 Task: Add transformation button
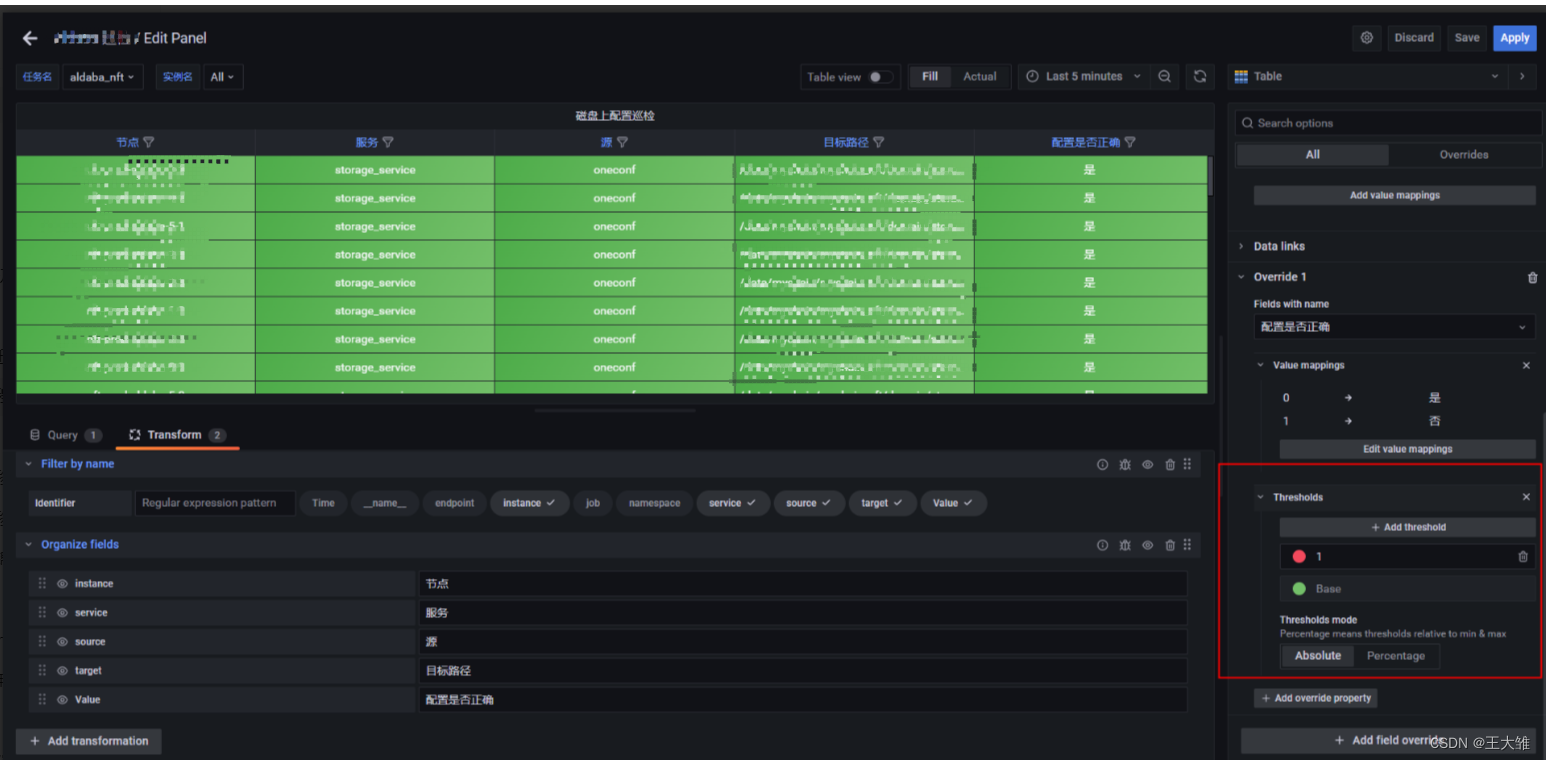[x=89, y=741]
